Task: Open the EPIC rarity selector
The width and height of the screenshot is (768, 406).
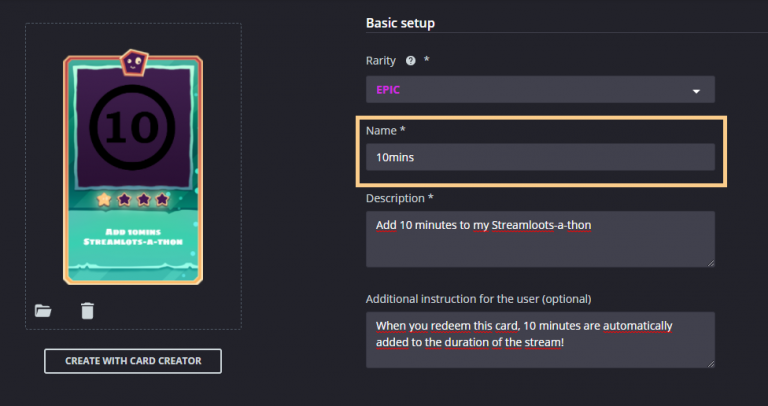Action: pos(540,90)
